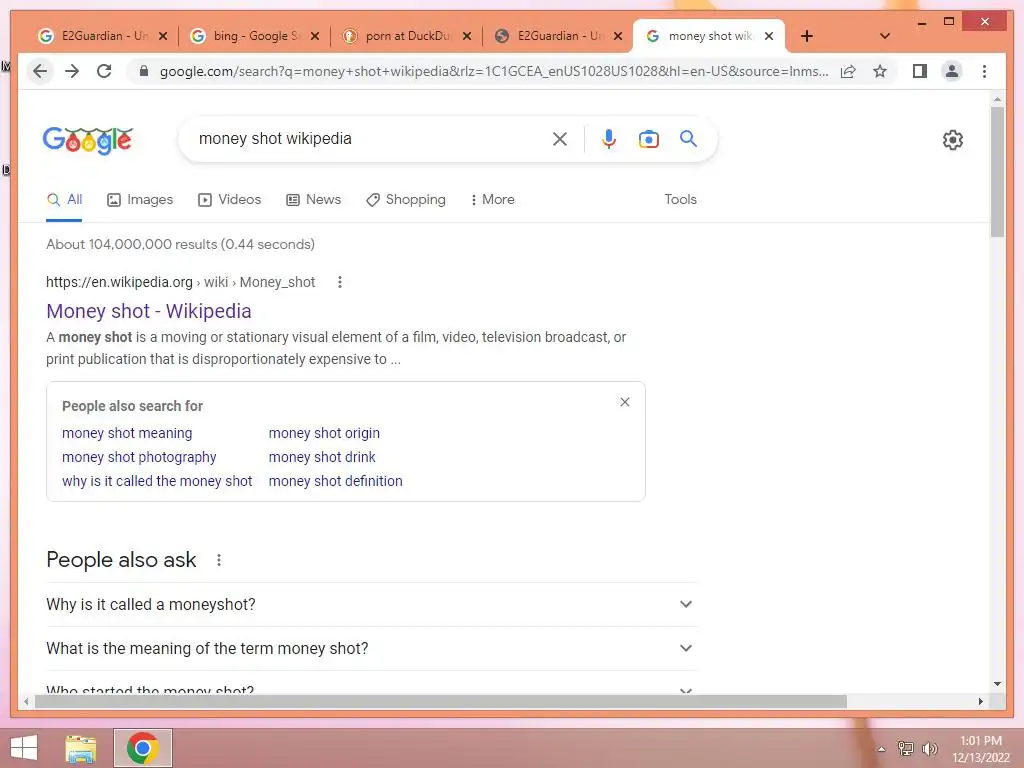
Task: Reload the current page
Action: click(104, 71)
